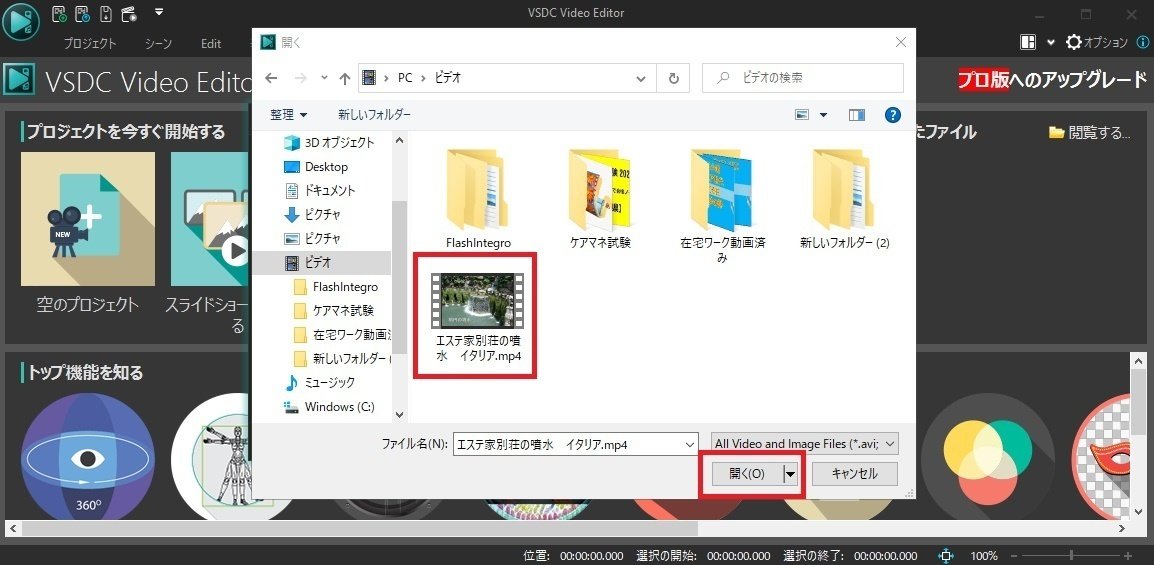This screenshot has height=565, width=1154.
Task: Open recent locations dropdown next to forward arrow
Action: click(x=325, y=78)
